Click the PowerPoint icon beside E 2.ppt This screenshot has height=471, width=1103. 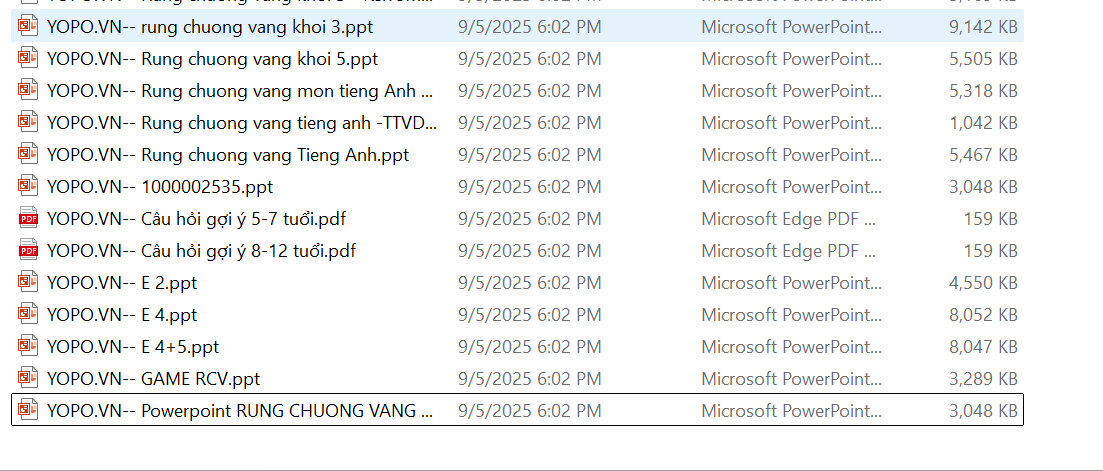(28, 283)
